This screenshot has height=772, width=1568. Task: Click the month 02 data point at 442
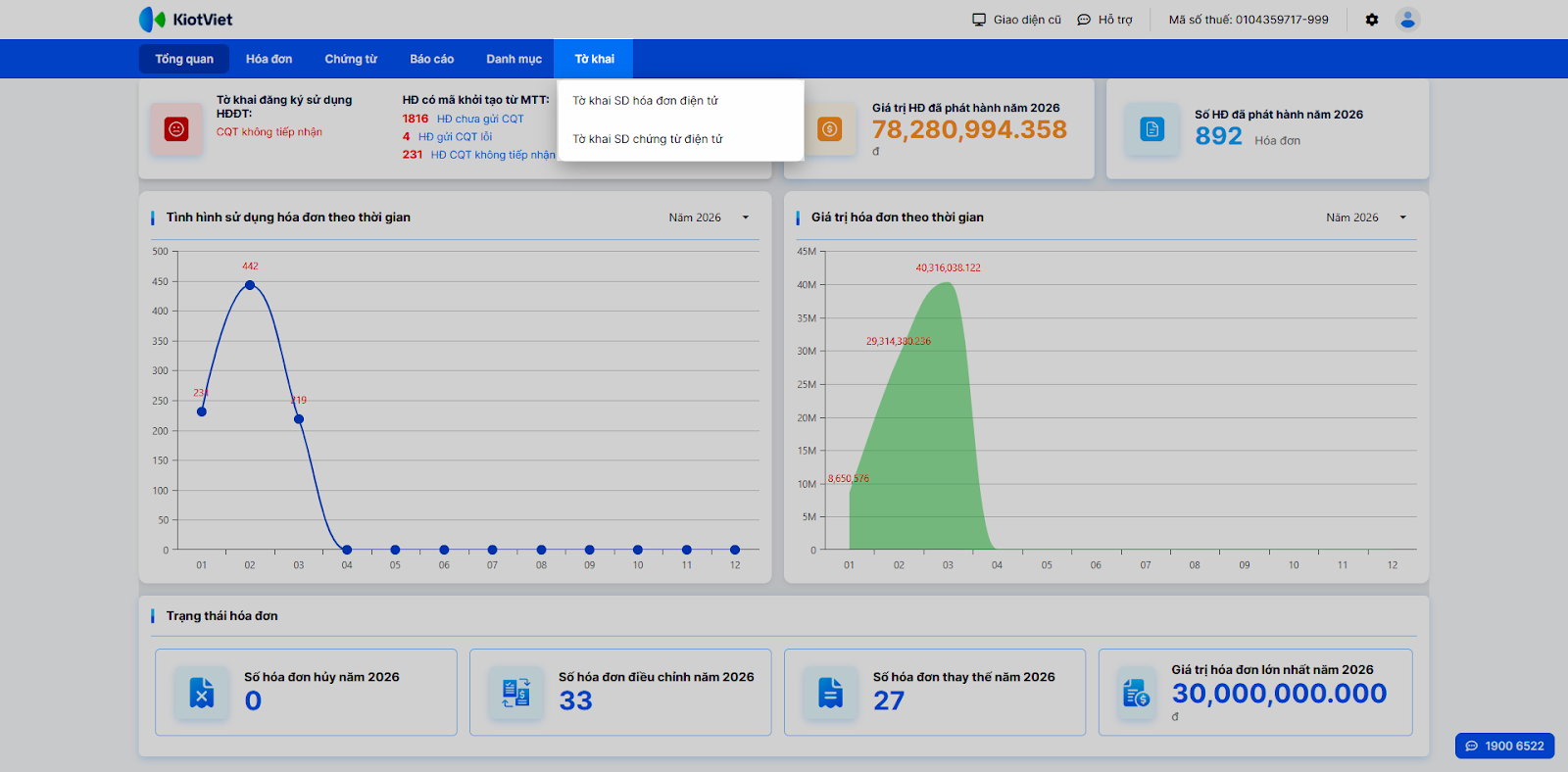click(250, 285)
